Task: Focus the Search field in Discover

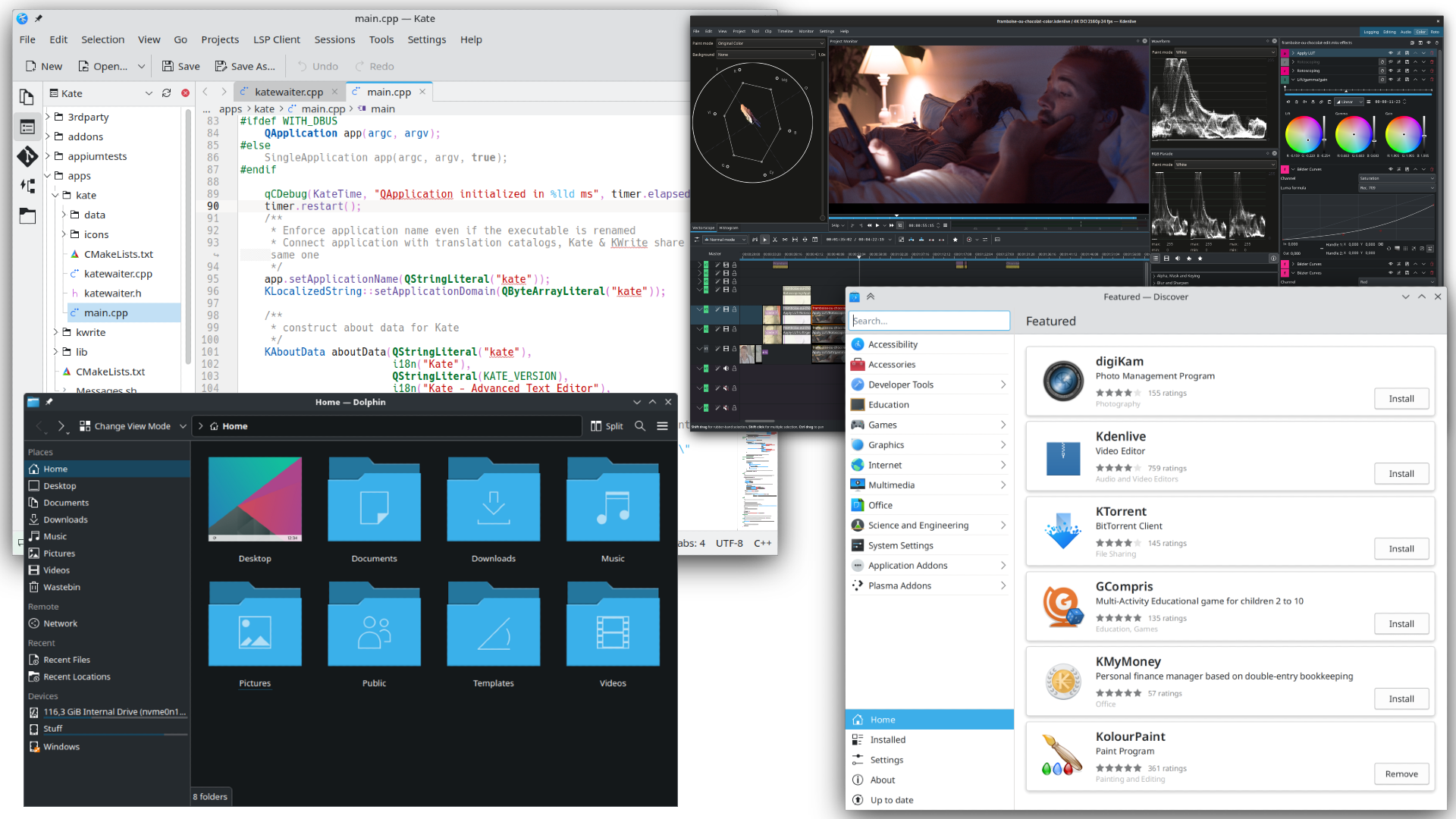Action: [930, 321]
